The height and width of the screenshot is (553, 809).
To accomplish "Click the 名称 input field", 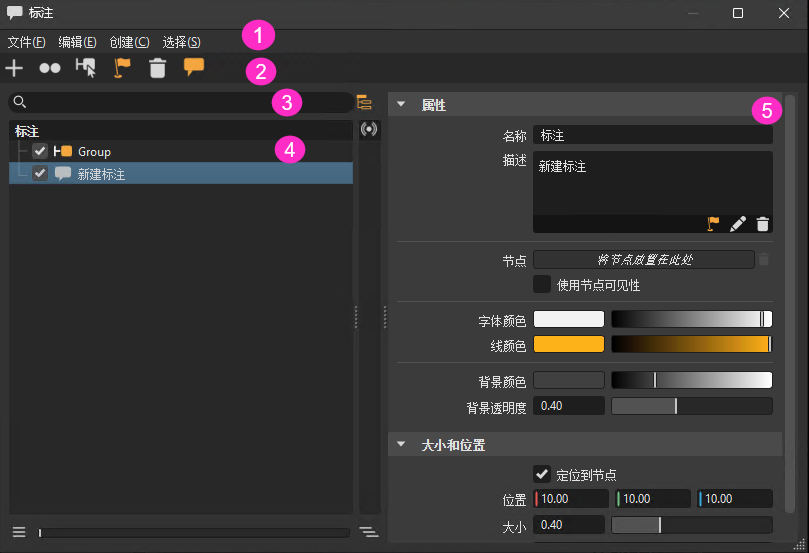I will tap(653, 136).
